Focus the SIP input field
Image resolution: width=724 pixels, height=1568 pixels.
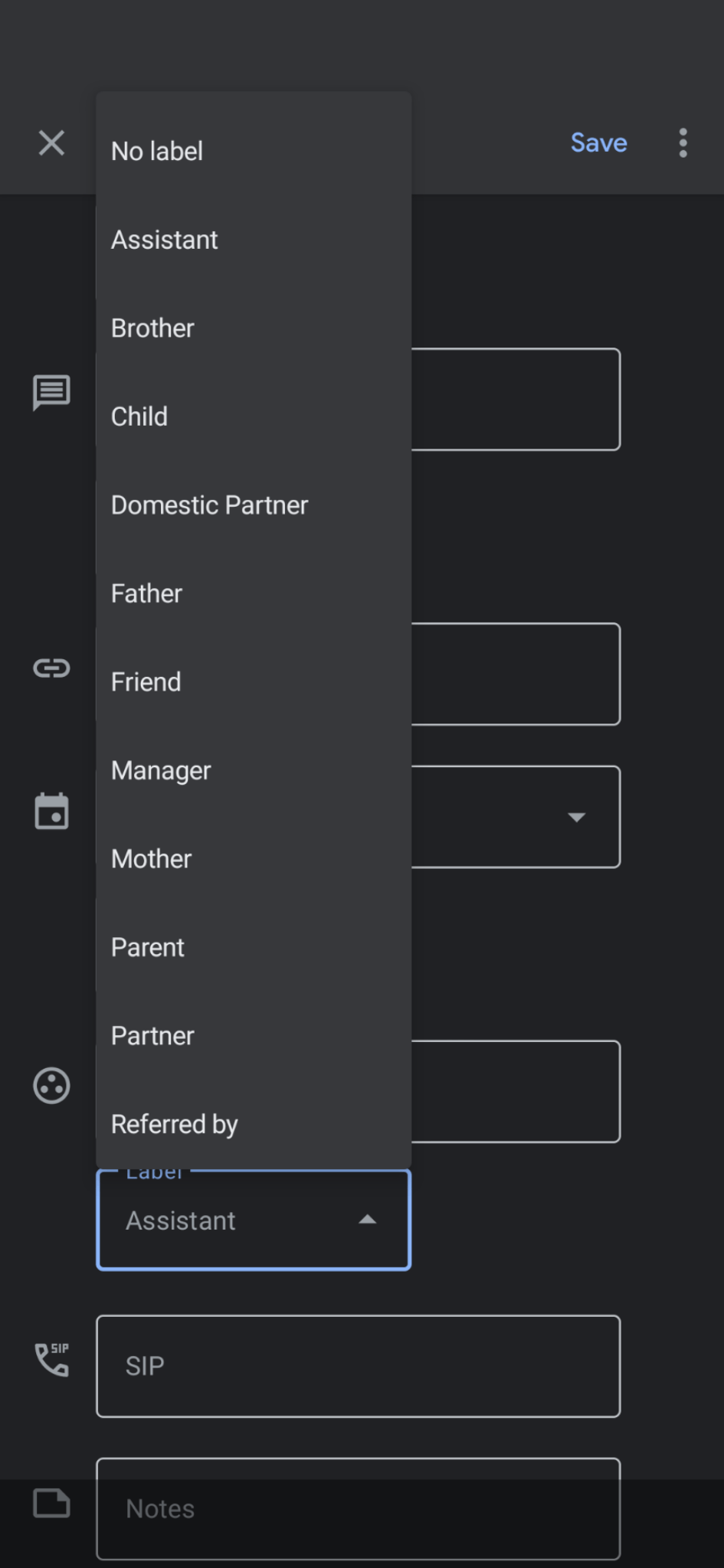[x=358, y=1366]
